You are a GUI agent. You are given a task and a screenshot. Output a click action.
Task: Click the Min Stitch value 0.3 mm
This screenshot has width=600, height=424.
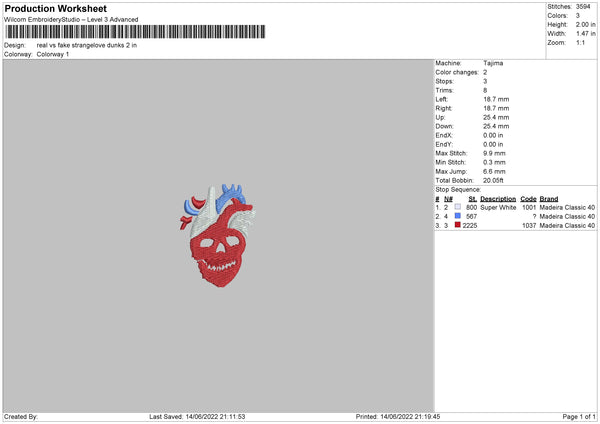tap(494, 162)
